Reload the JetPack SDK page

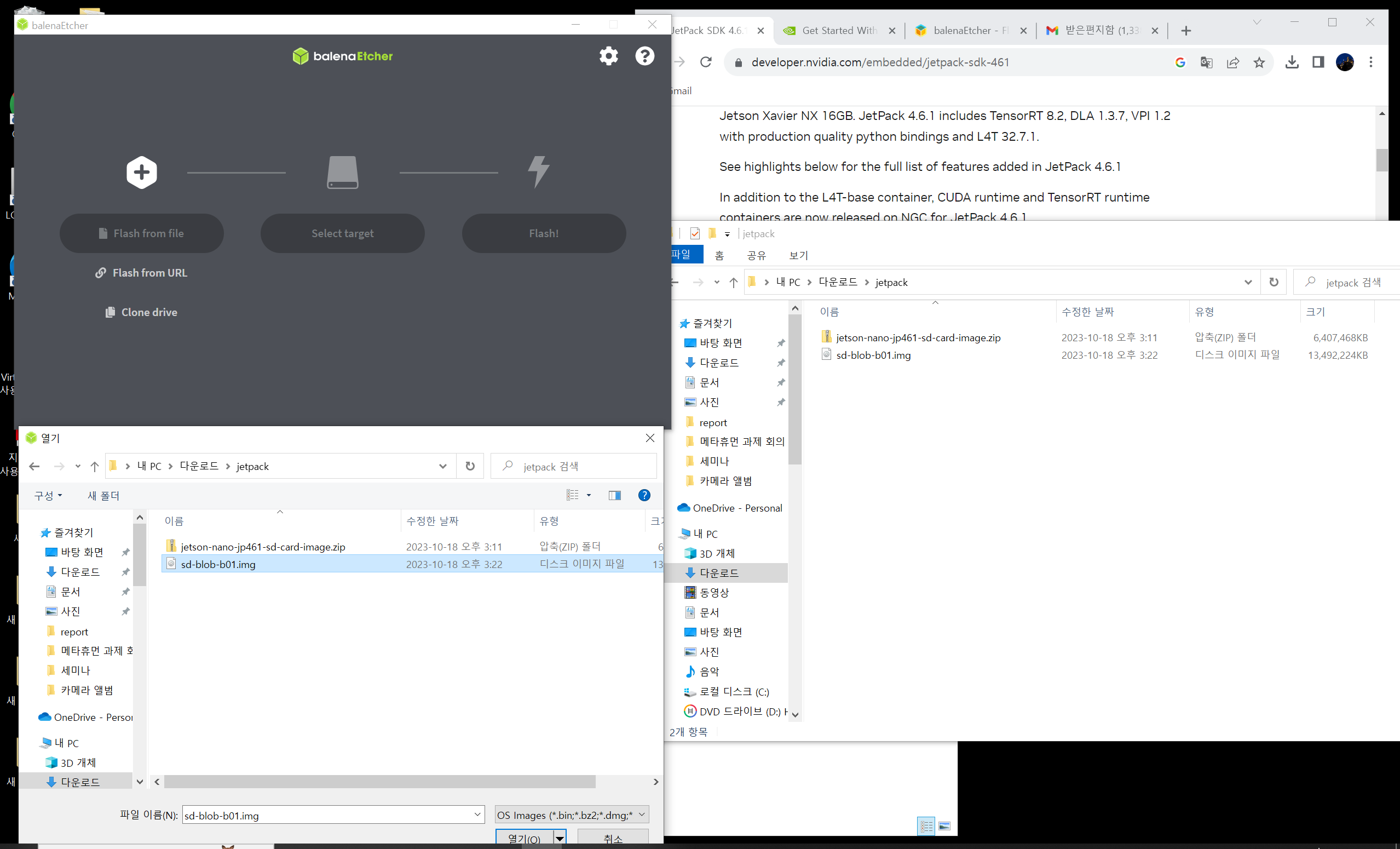coord(706,62)
